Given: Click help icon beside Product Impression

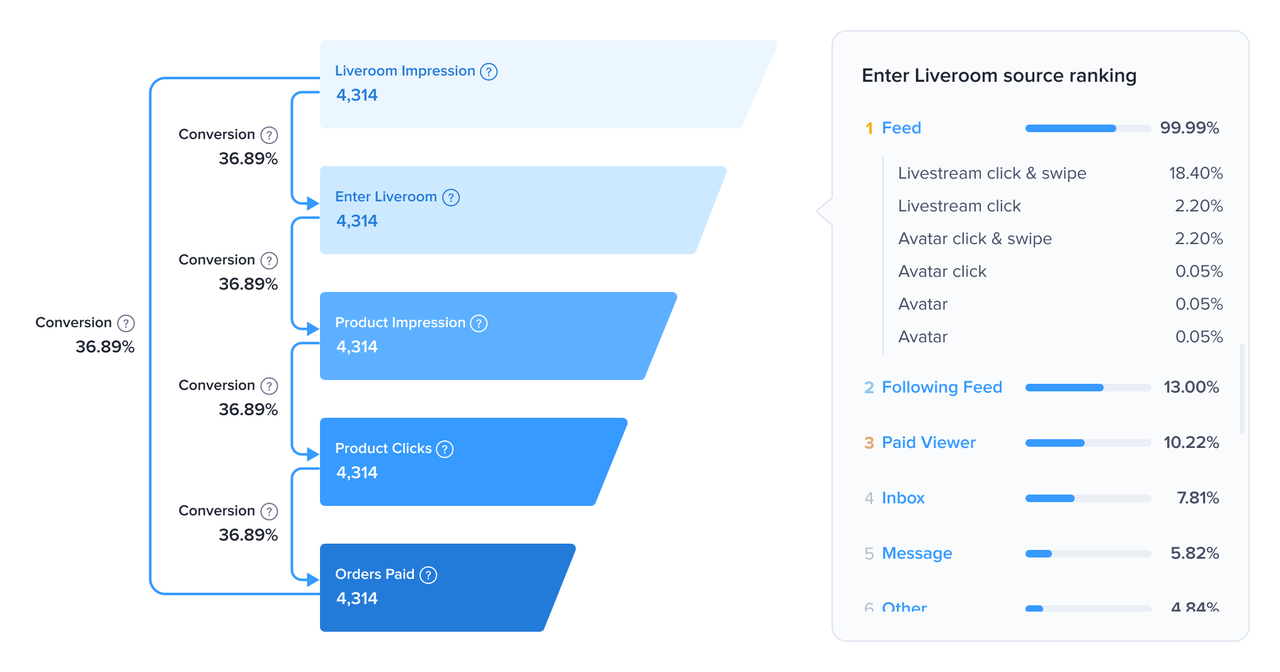Looking at the screenshot, I should tap(479, 323).
